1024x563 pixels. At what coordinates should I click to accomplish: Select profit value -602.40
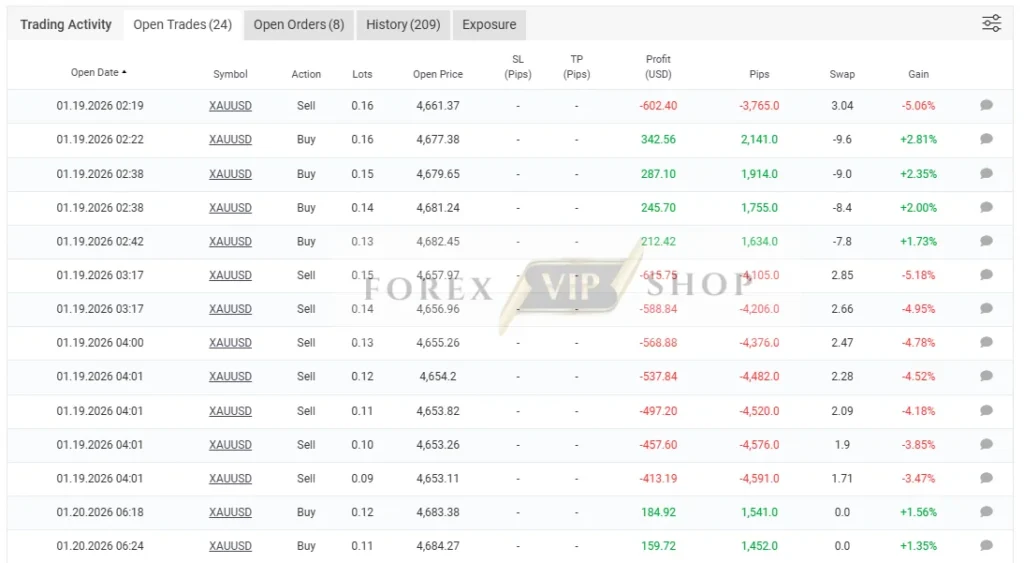point(658,106)
